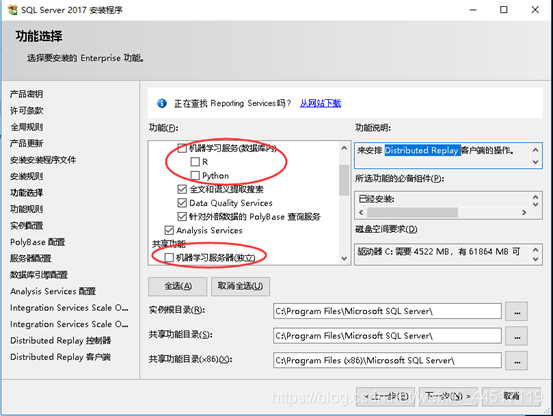The height and width of the screenshot is (416, 553).
Task: Check the Python feature checkbox
Action: pyautogui.click(x=195, y=175)
